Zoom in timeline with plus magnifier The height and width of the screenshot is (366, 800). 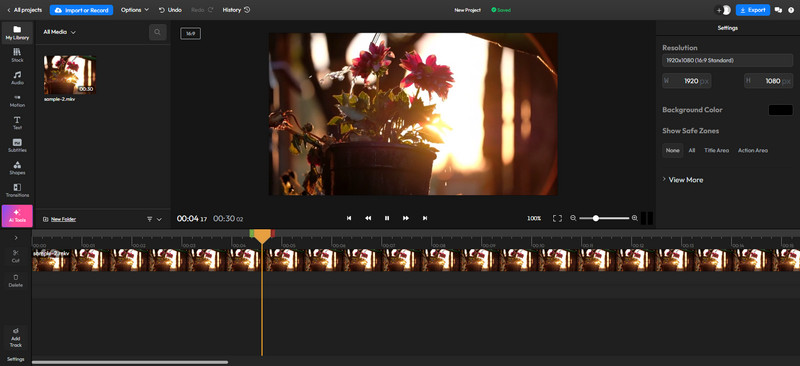(635, 218)
